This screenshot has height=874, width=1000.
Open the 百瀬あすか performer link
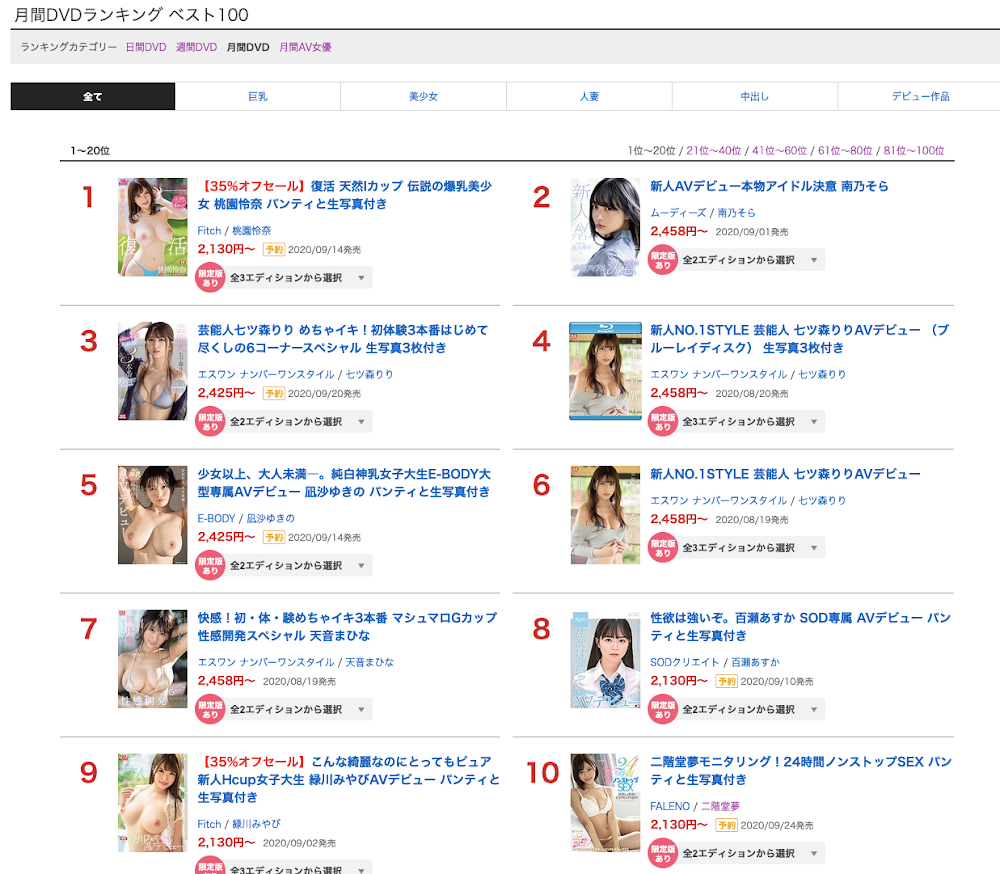[x=755, y=662]
